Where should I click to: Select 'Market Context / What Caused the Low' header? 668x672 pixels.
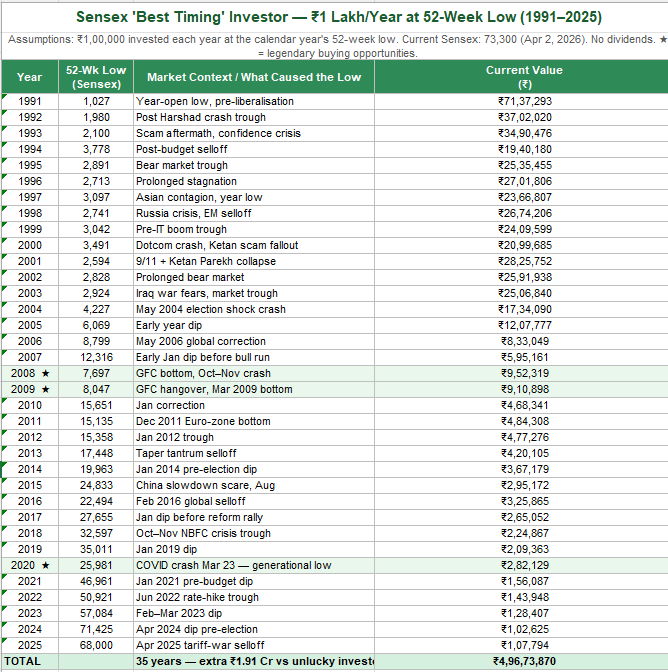254,77
